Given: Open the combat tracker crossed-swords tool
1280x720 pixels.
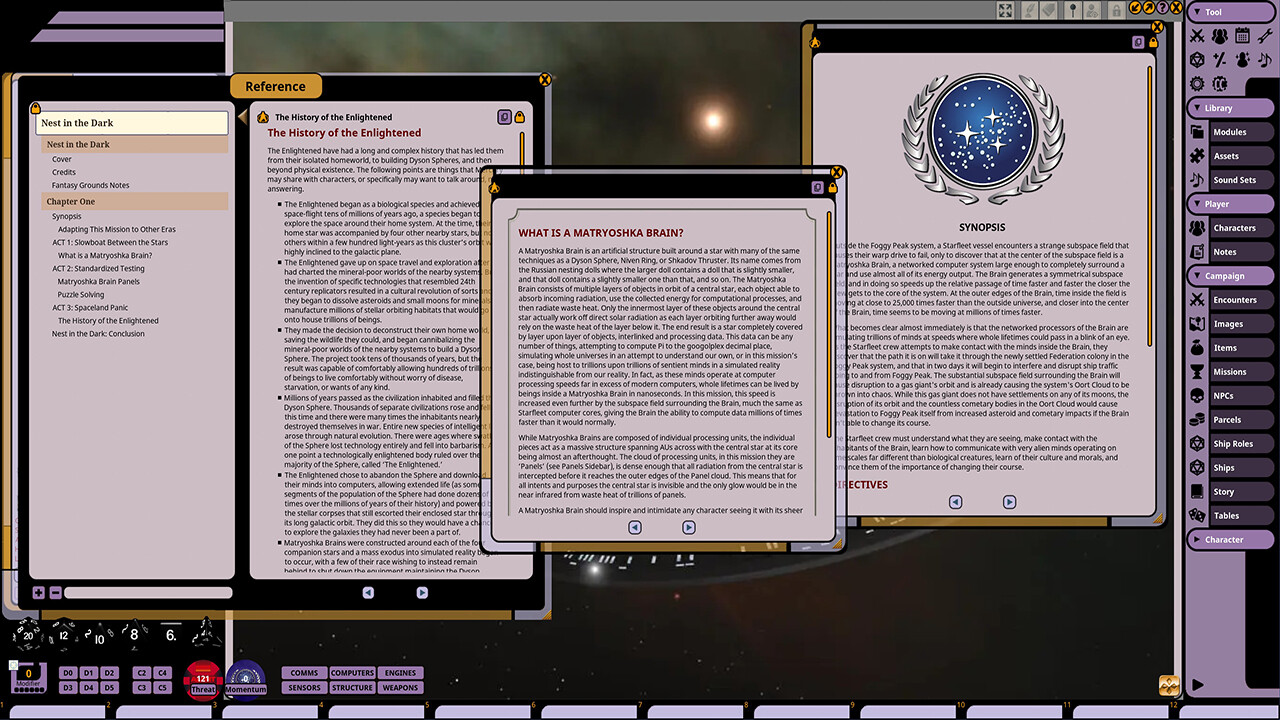Looking at the screenshot, I should click(x=1197, y=36).
